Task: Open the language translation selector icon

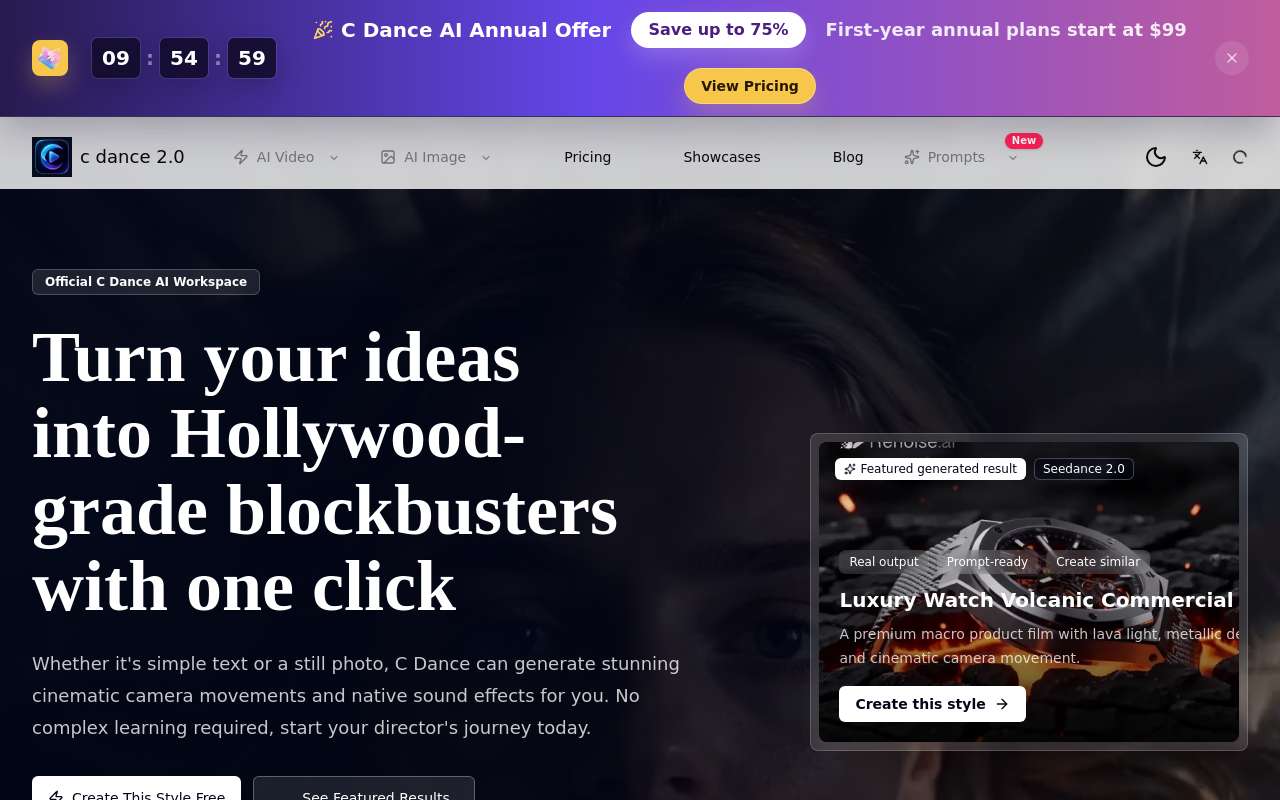Action: coord(1200,157)
